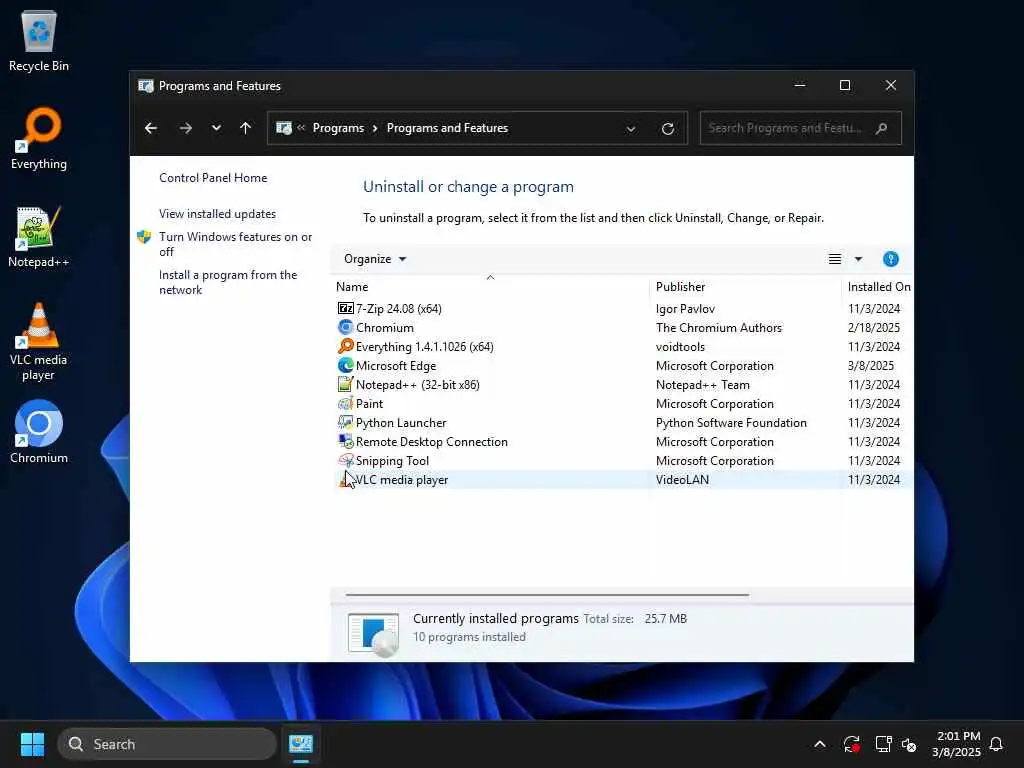The height and width of the screenshot is (768, 1024).
Task: Expand the address bar history dropdown
Action: (631, 129)
